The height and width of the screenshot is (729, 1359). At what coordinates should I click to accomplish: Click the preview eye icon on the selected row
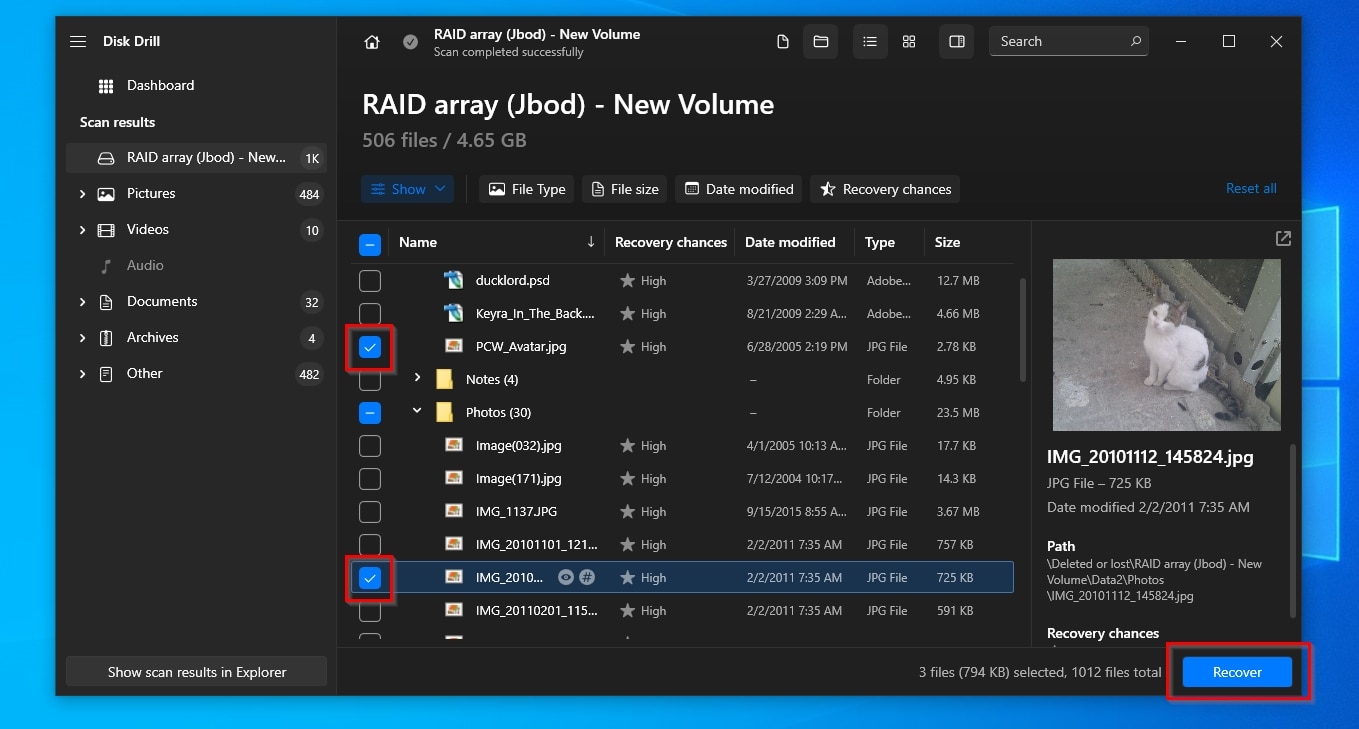566,578
